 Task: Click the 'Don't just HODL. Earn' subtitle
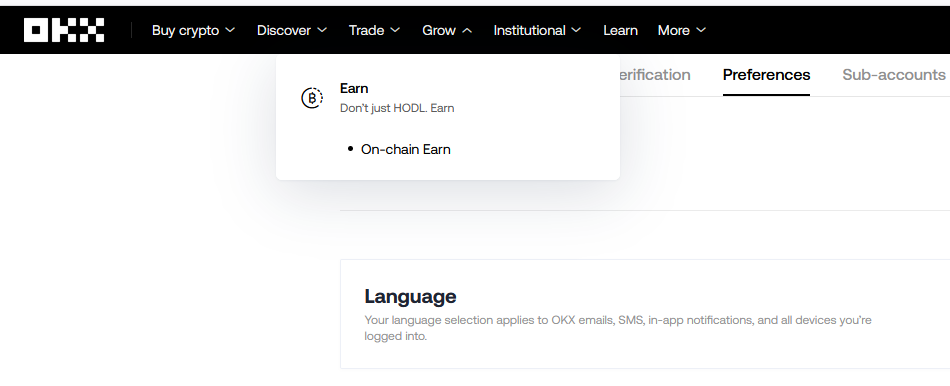[x=397, y=108]
